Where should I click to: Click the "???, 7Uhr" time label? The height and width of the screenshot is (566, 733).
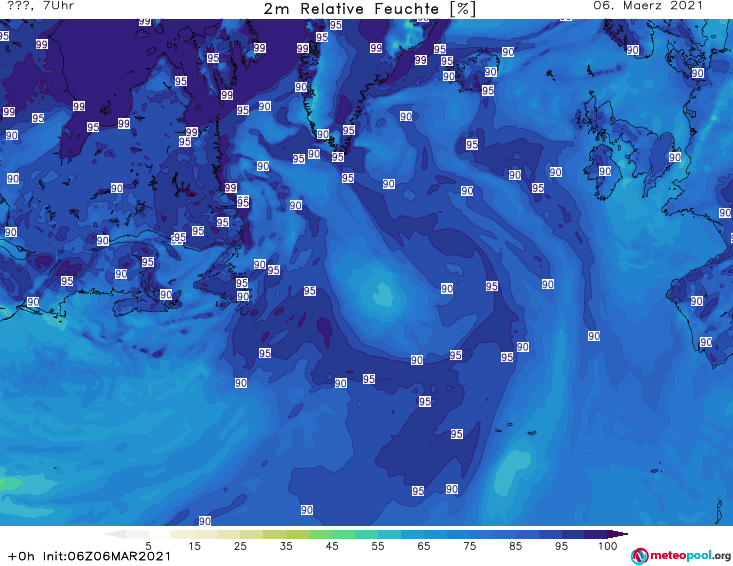[x=41, y=6]
